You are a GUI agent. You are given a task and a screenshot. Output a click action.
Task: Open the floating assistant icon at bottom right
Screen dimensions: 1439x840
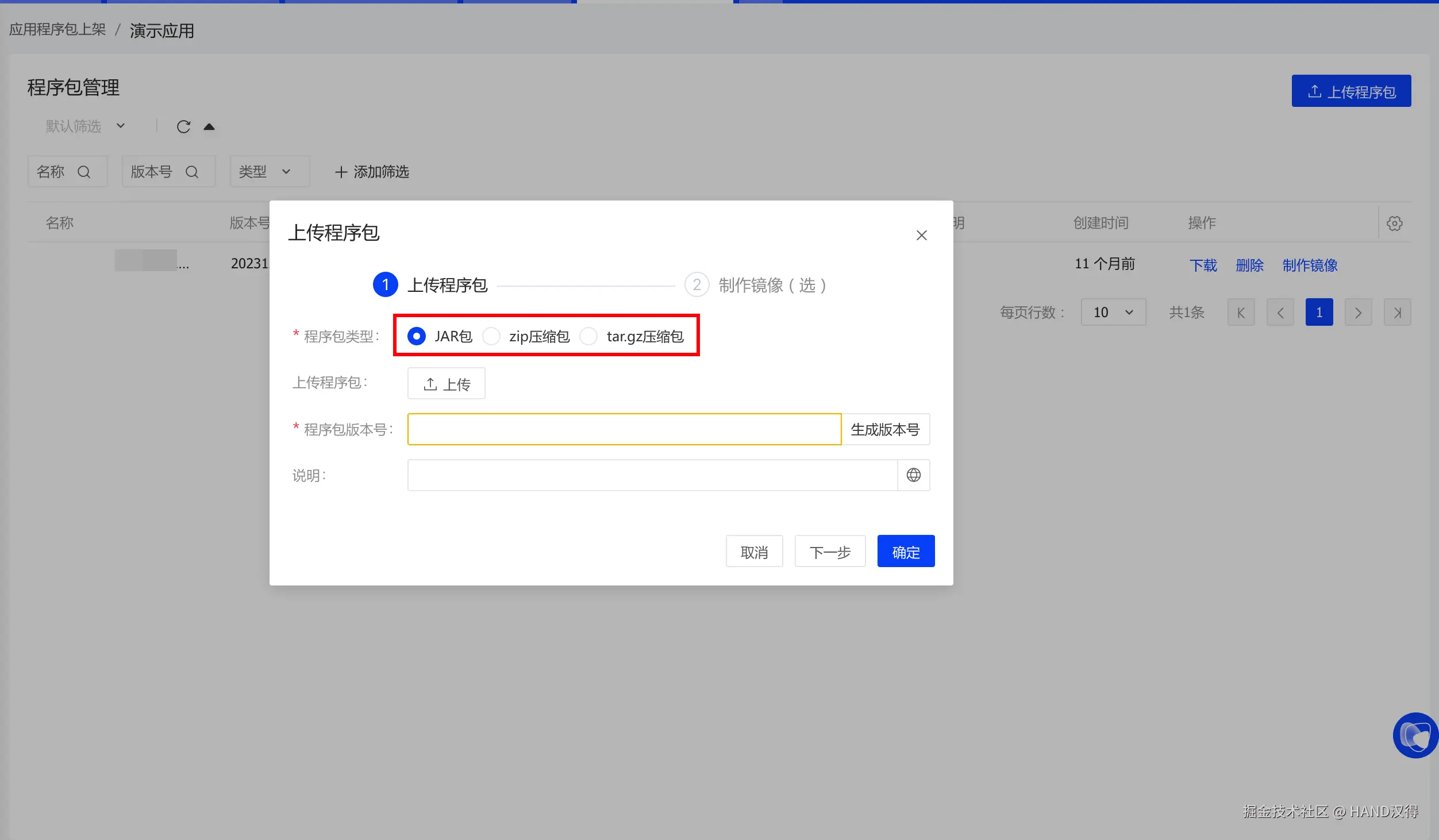[x=1414, y=735]
